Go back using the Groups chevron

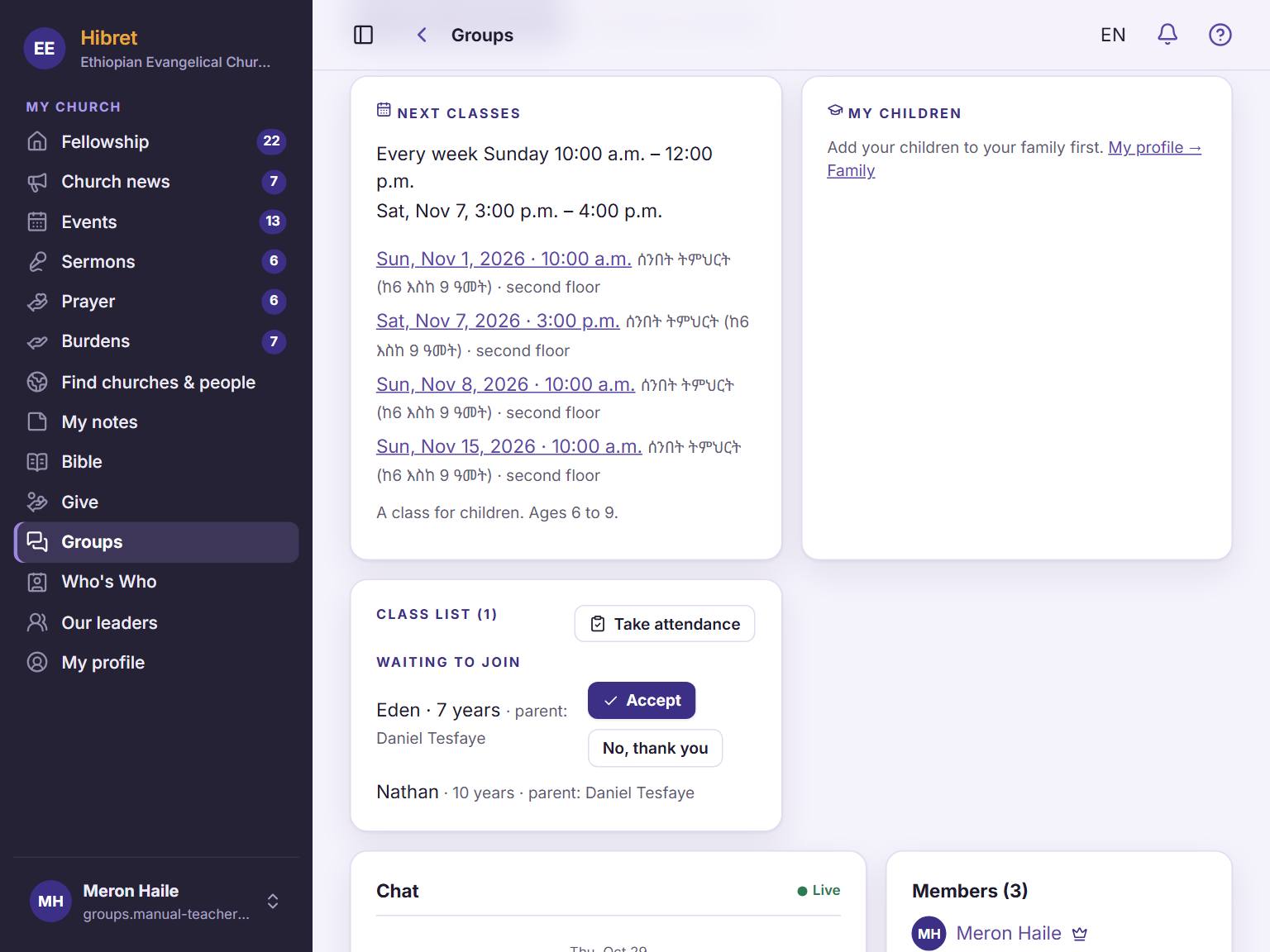click(422, 35)
